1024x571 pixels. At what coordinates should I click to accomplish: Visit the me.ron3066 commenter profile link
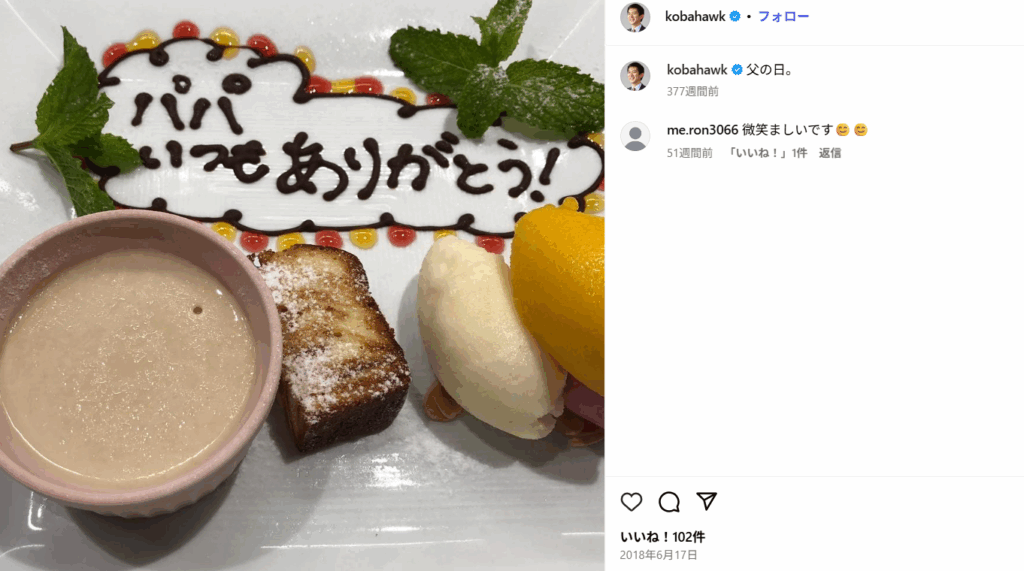tap(702, 130)
